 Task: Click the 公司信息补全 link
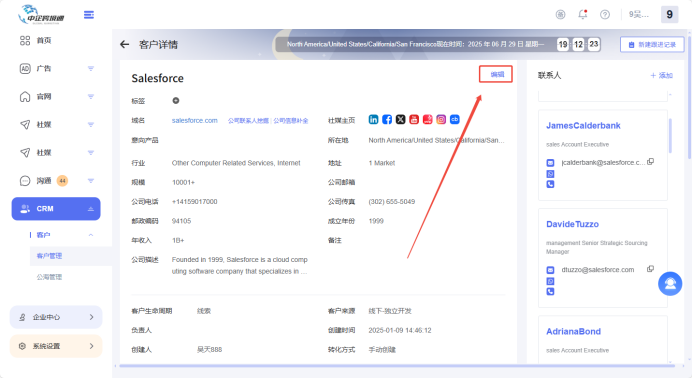click(290, 121)
